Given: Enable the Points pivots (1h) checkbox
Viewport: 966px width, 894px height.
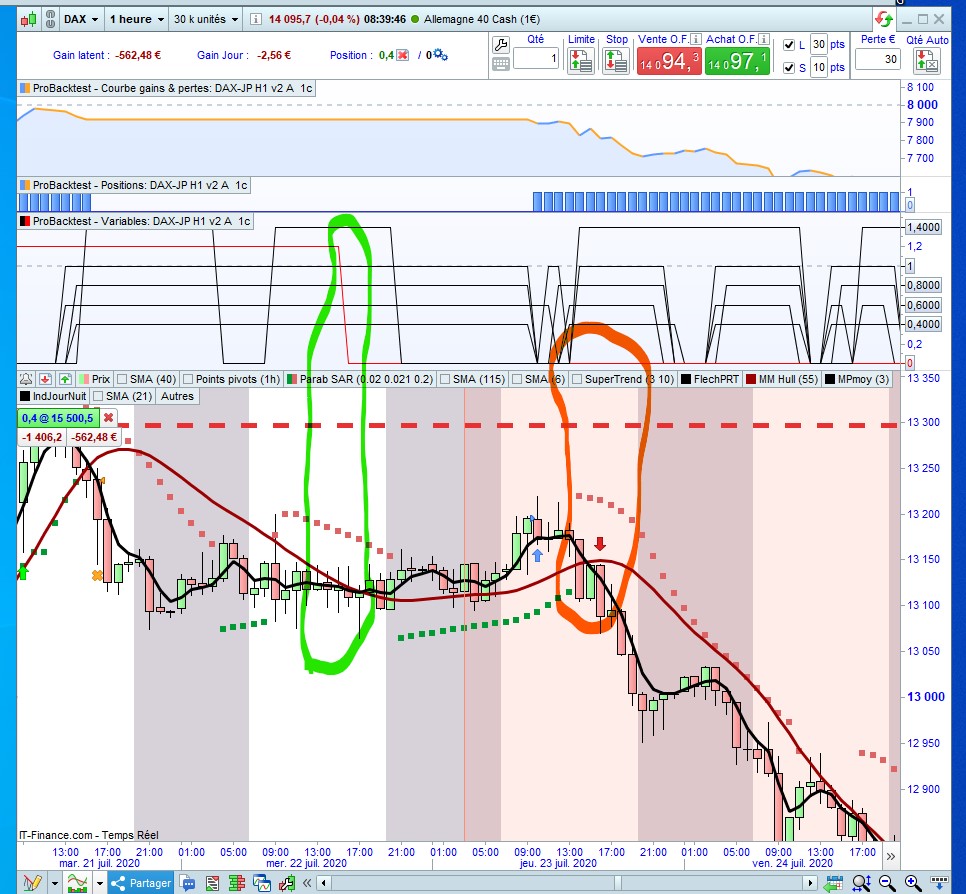Looking at the screenshot, I should pos(189,379).
